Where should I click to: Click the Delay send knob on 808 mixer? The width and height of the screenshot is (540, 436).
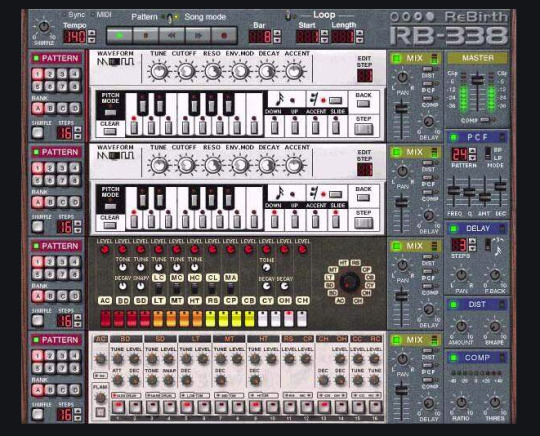point(428,309)
